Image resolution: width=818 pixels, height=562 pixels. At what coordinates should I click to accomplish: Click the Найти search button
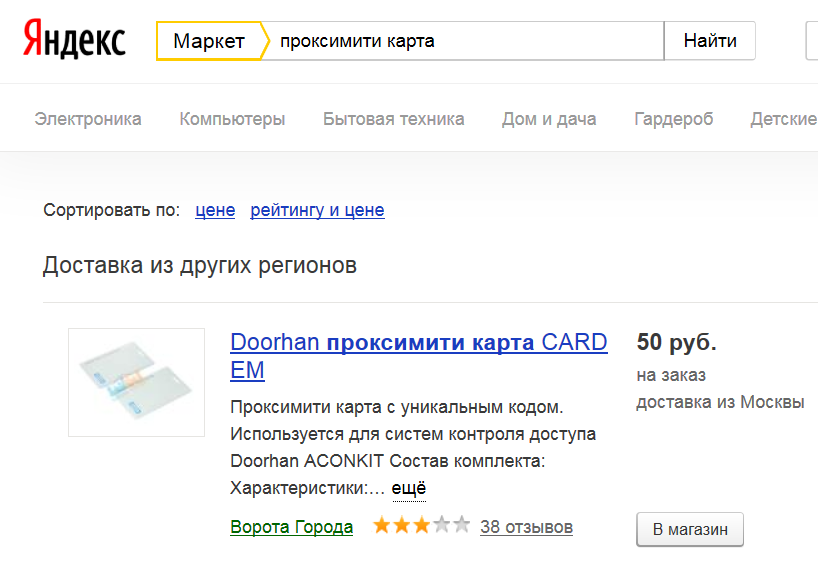pyautogui.click(x=709, y=41)
